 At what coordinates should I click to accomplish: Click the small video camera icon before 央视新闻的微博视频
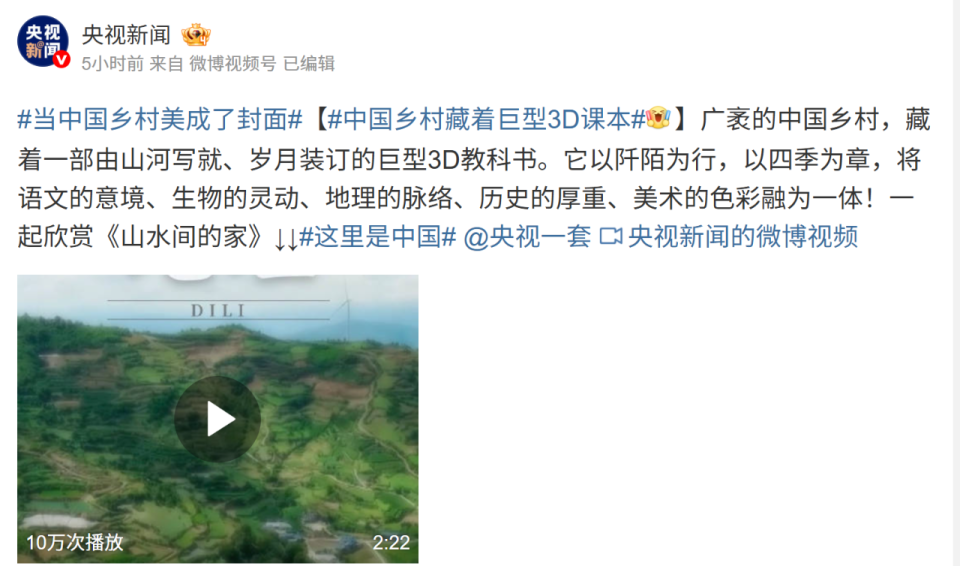point(610,236)
